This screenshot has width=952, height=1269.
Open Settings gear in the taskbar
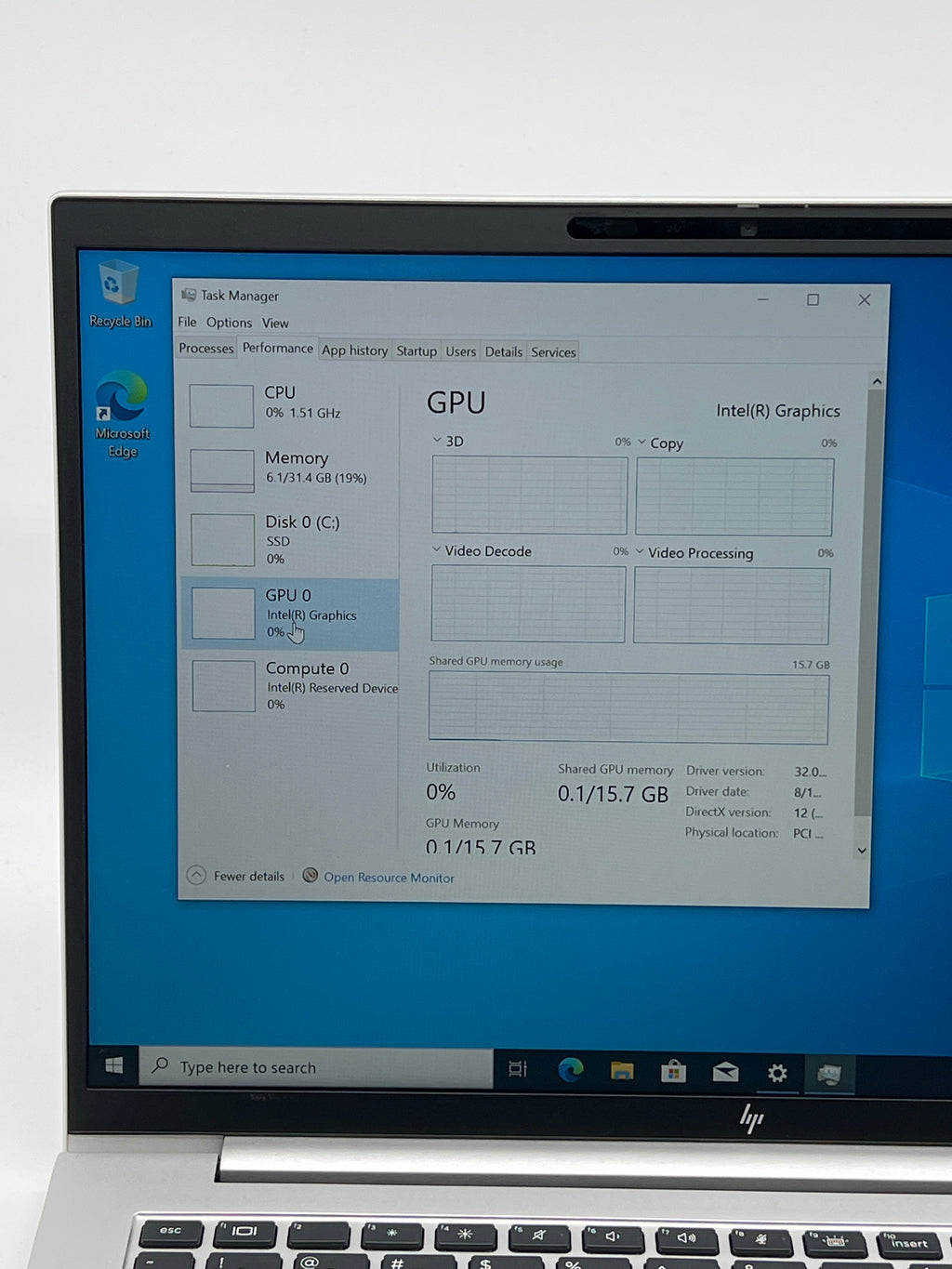(x=777, y=1074)
